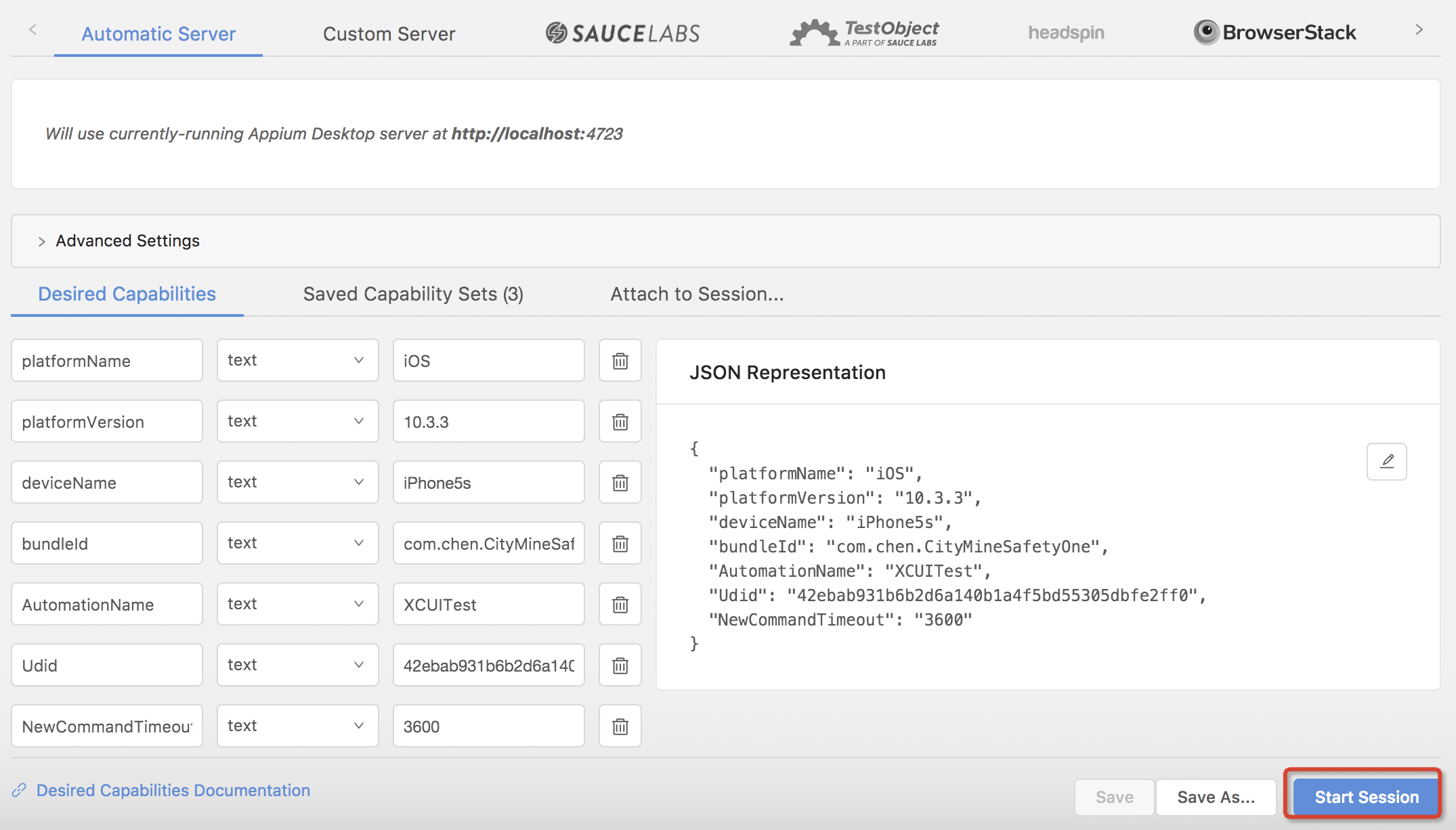The height and width of the screenshot is (830, 1456).
Task: Open Attach to Session tab
Action: click(697, 294)
